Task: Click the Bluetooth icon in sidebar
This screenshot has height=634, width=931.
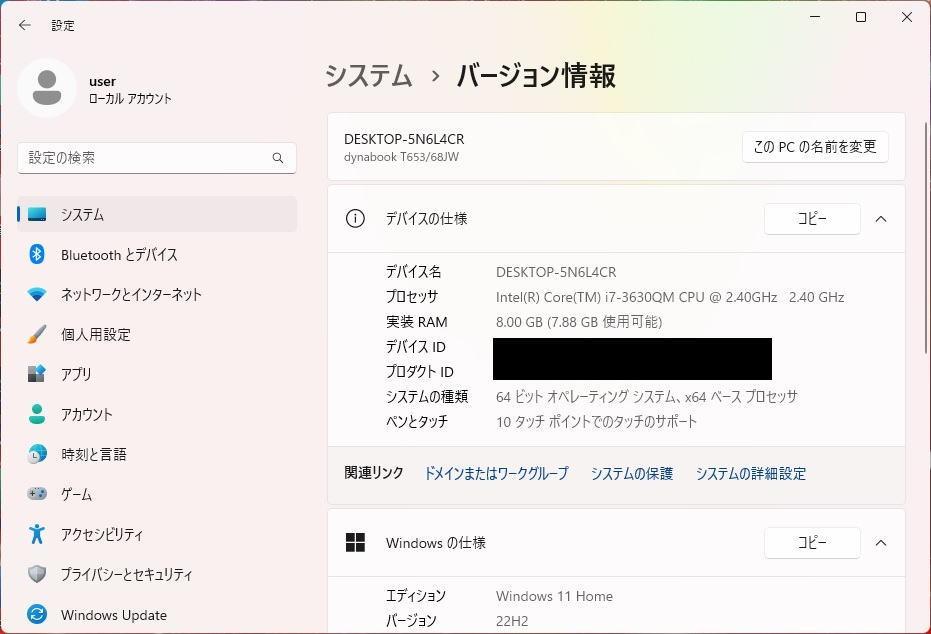Action: [x=37, y=255]
